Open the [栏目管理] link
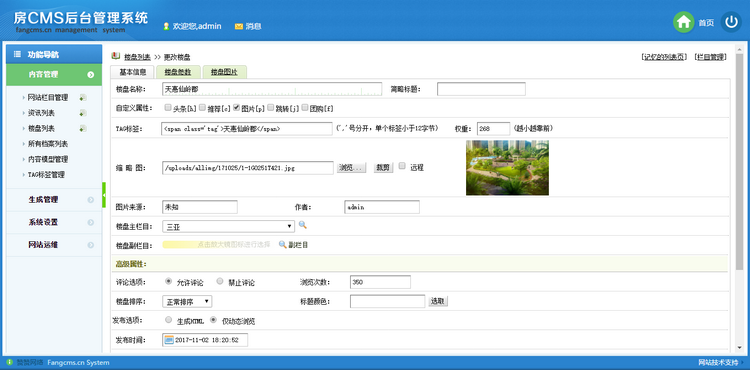 710,57
